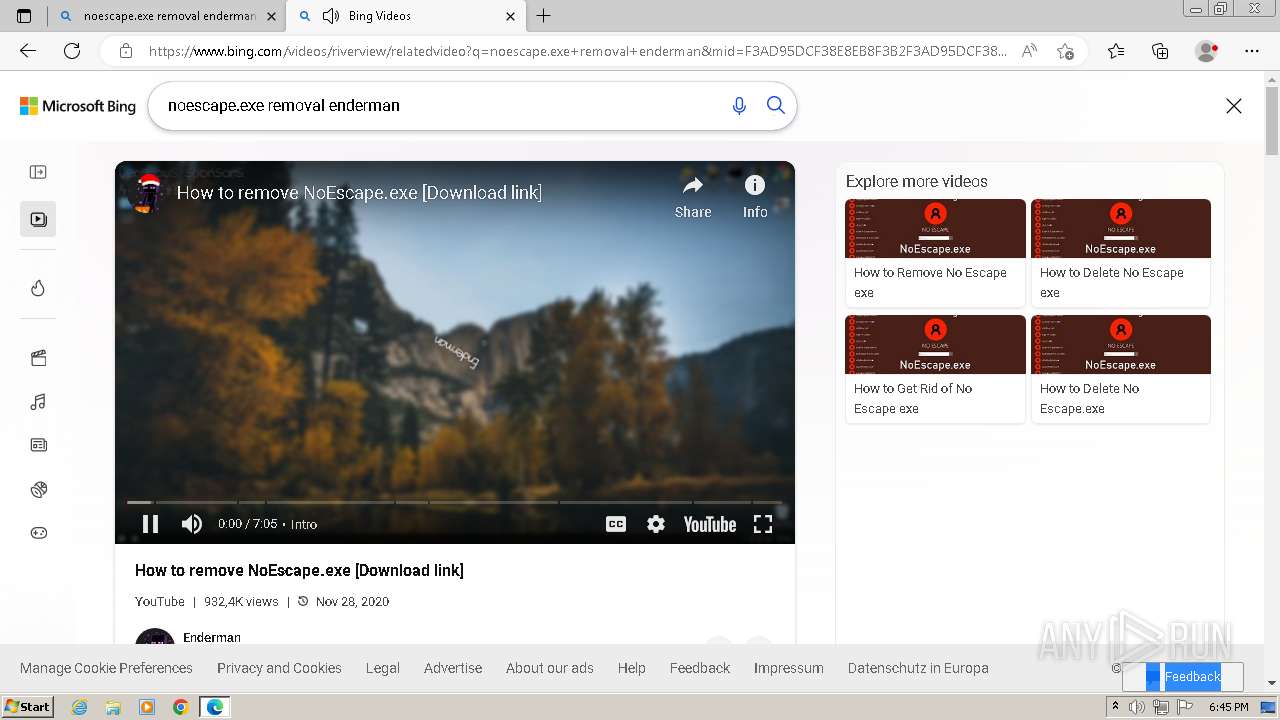
Task: Open browser profile avatar
Action: coord(1207,51)
